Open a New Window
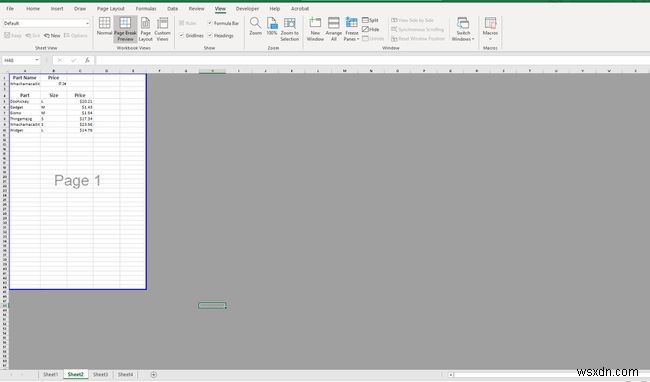The width and height of the screenshot is (650, 382). (x=315, y=29)
